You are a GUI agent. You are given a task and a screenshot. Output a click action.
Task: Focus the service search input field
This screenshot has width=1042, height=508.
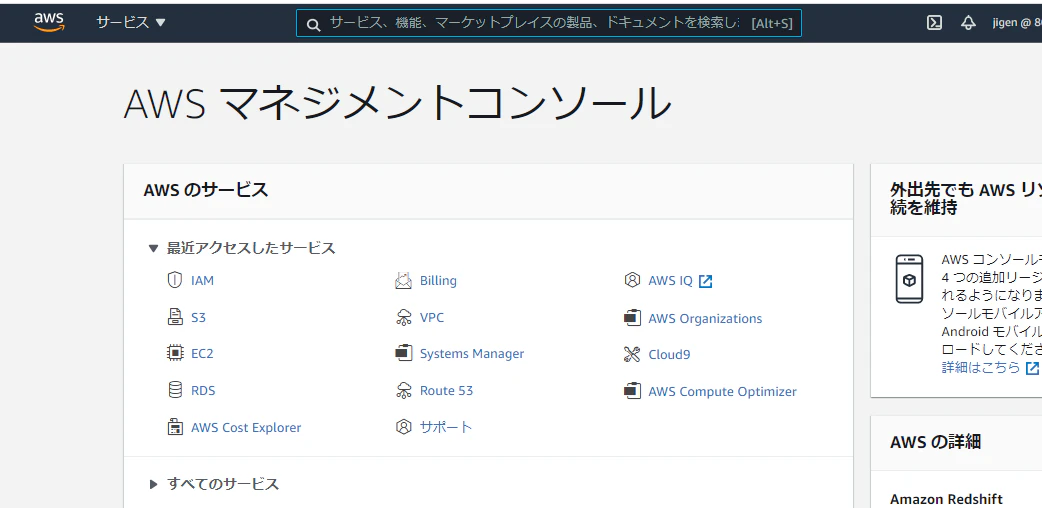548,23
